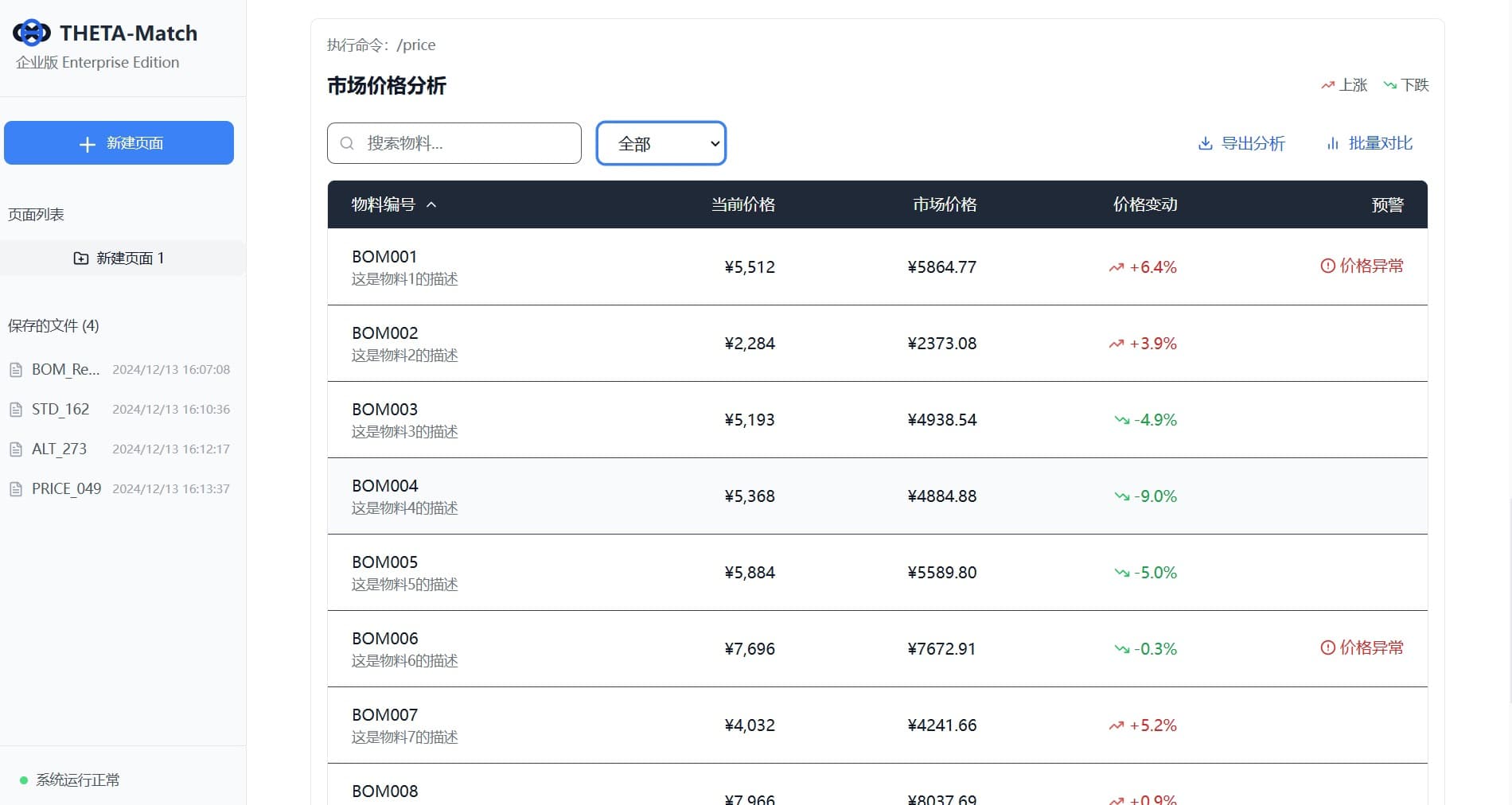Click the 价格异常 alert on the BOM006 row
Viewport: 1512px width, 805px height.
click(1370, 647)
